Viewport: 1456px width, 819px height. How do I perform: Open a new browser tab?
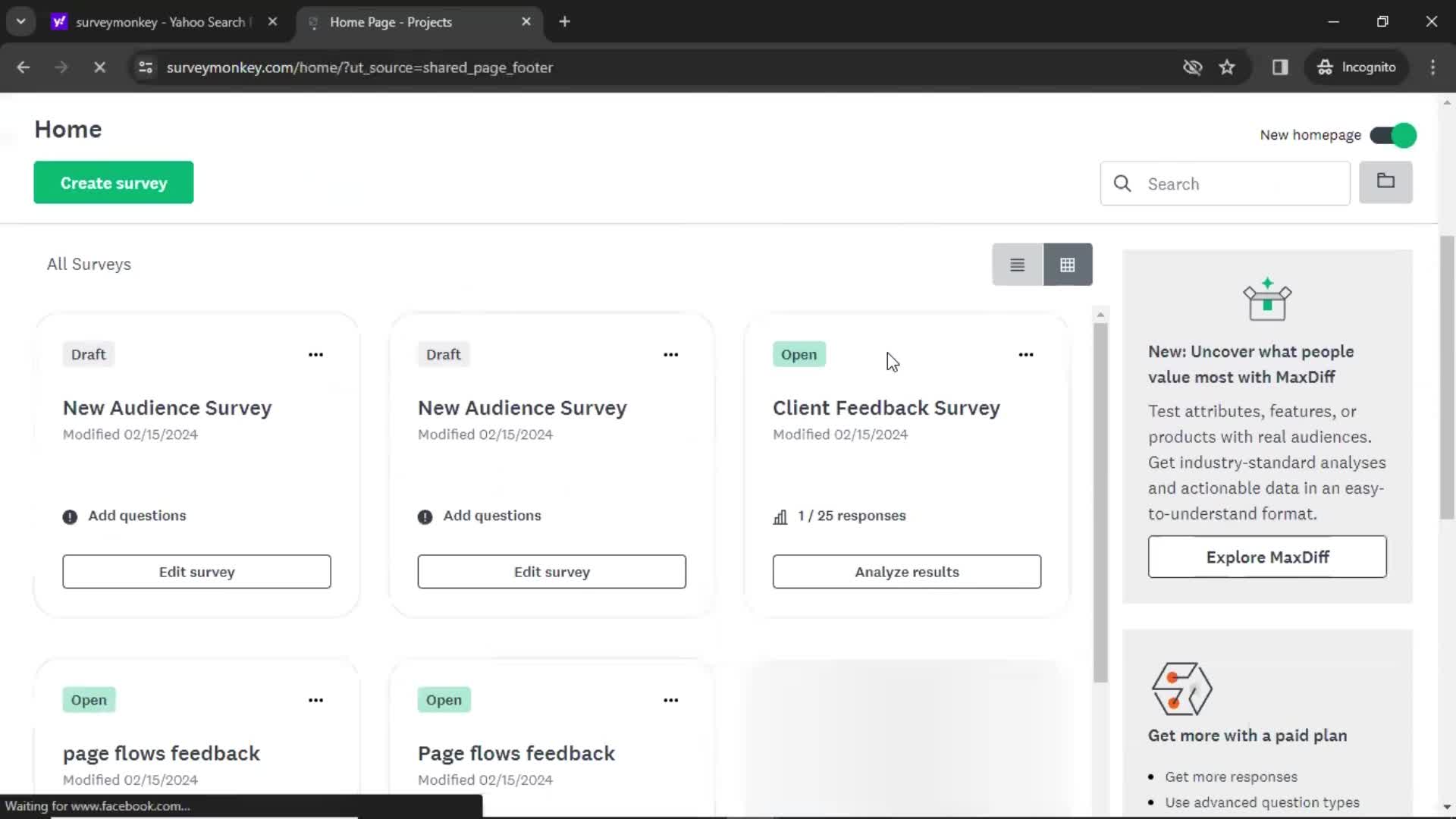tap(564, 22)
